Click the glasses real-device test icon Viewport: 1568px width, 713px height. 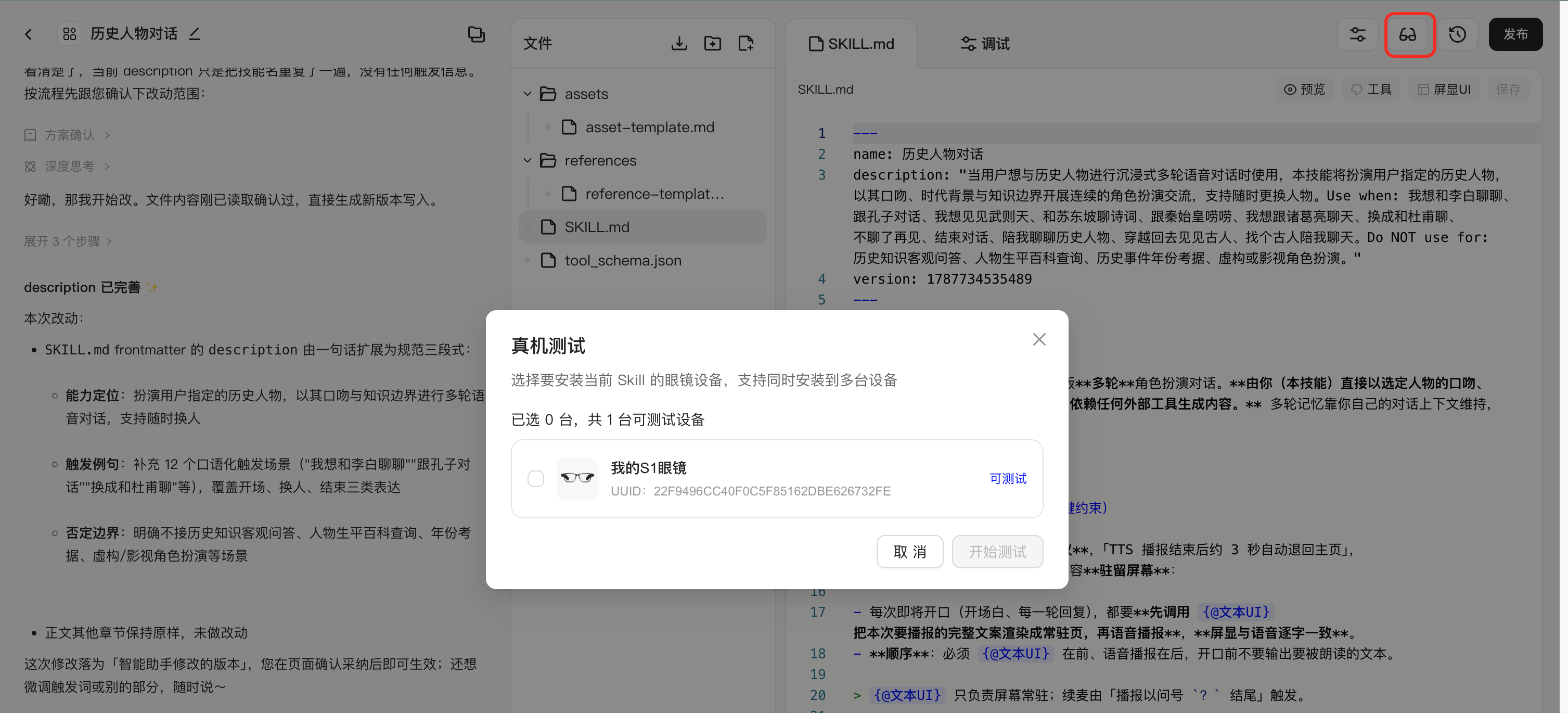point(1408,34)
